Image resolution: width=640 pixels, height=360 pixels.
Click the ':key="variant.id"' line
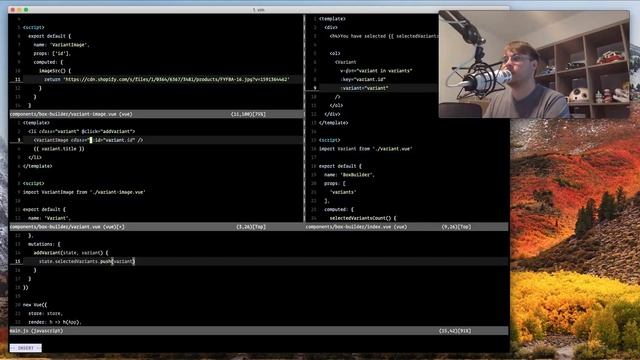point(363,79)
